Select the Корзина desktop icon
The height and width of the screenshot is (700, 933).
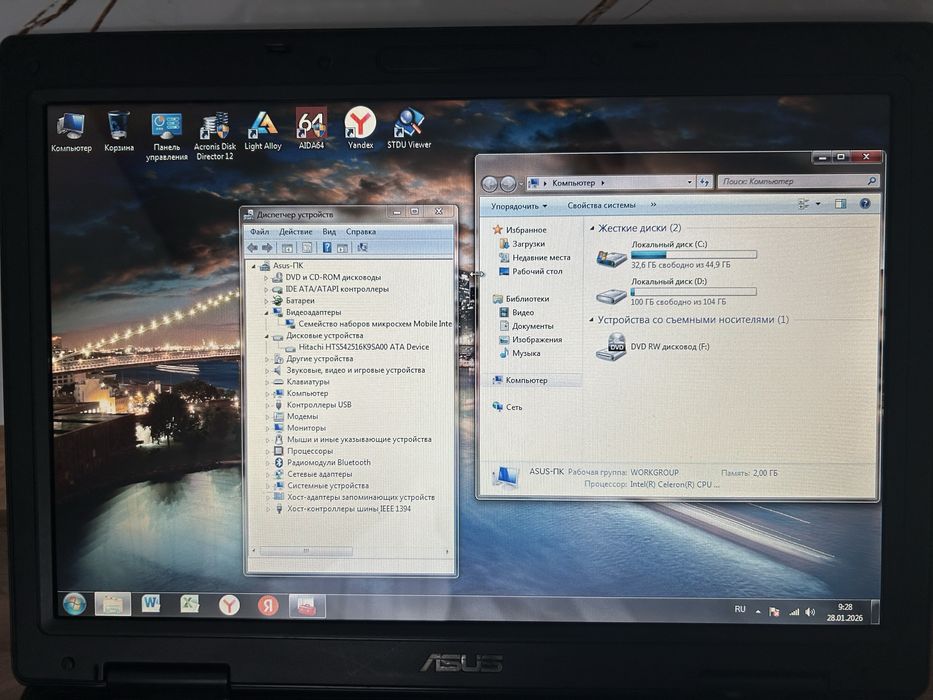pos(119,131)
